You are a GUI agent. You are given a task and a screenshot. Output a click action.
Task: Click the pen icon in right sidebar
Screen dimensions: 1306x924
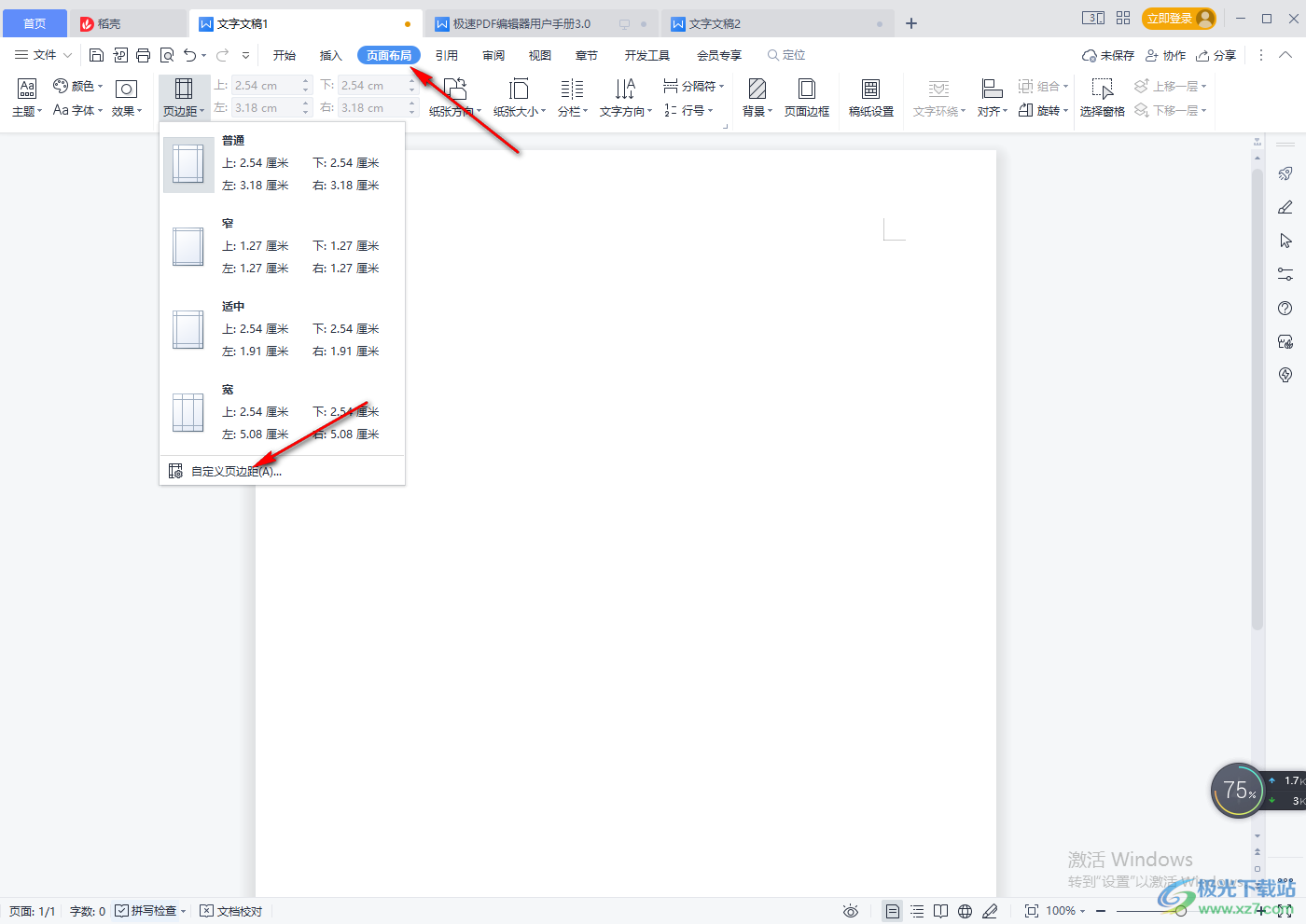coord(1285,207)
